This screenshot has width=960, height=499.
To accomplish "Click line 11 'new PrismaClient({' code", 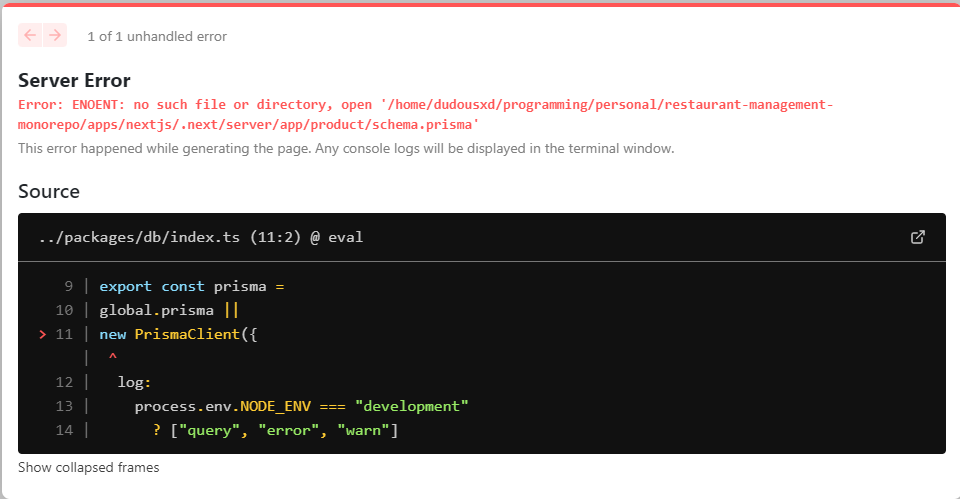I will tap(178, 334).
